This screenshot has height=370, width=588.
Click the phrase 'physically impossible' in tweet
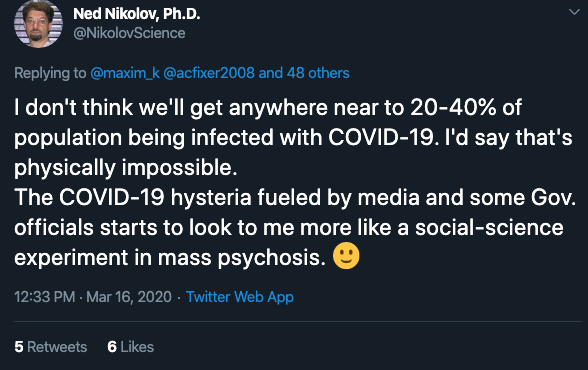pyautogui.click(x=125, y=168)
